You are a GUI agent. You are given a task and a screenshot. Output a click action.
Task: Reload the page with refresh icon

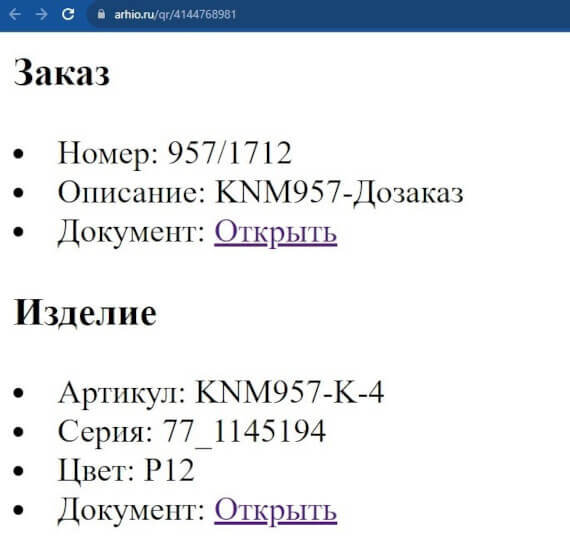click(x=68, y=15)
